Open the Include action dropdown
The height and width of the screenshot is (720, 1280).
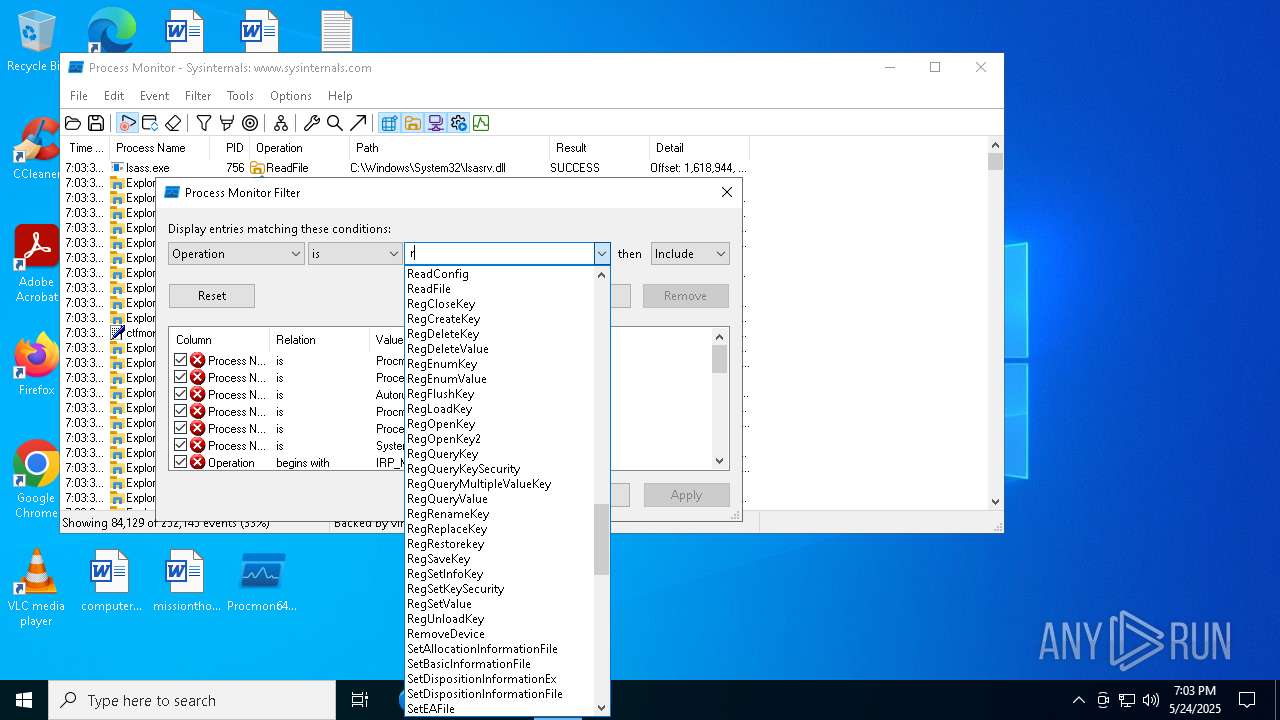(x=690, y=254)
